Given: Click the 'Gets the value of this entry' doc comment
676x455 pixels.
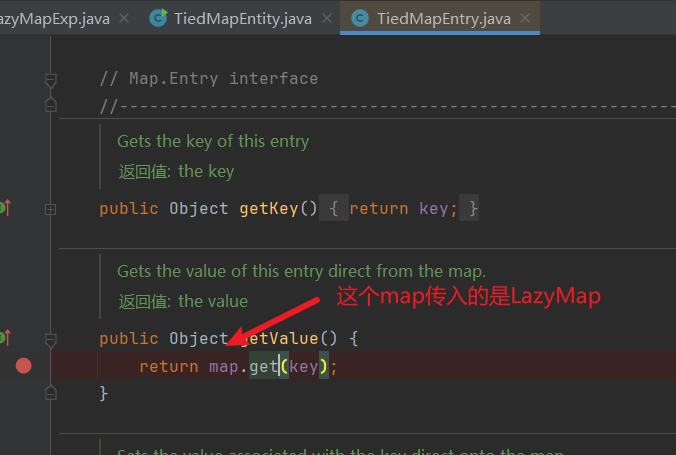Looking at the screenshot, I should click(301, 272).
